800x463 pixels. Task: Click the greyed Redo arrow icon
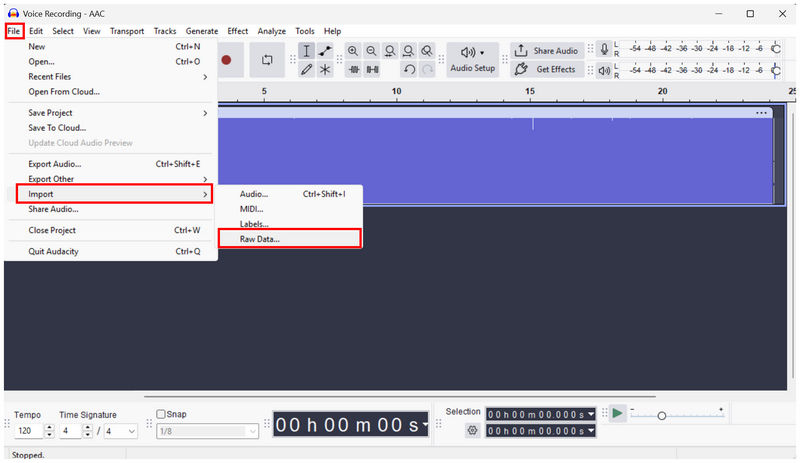click(428, 69)
